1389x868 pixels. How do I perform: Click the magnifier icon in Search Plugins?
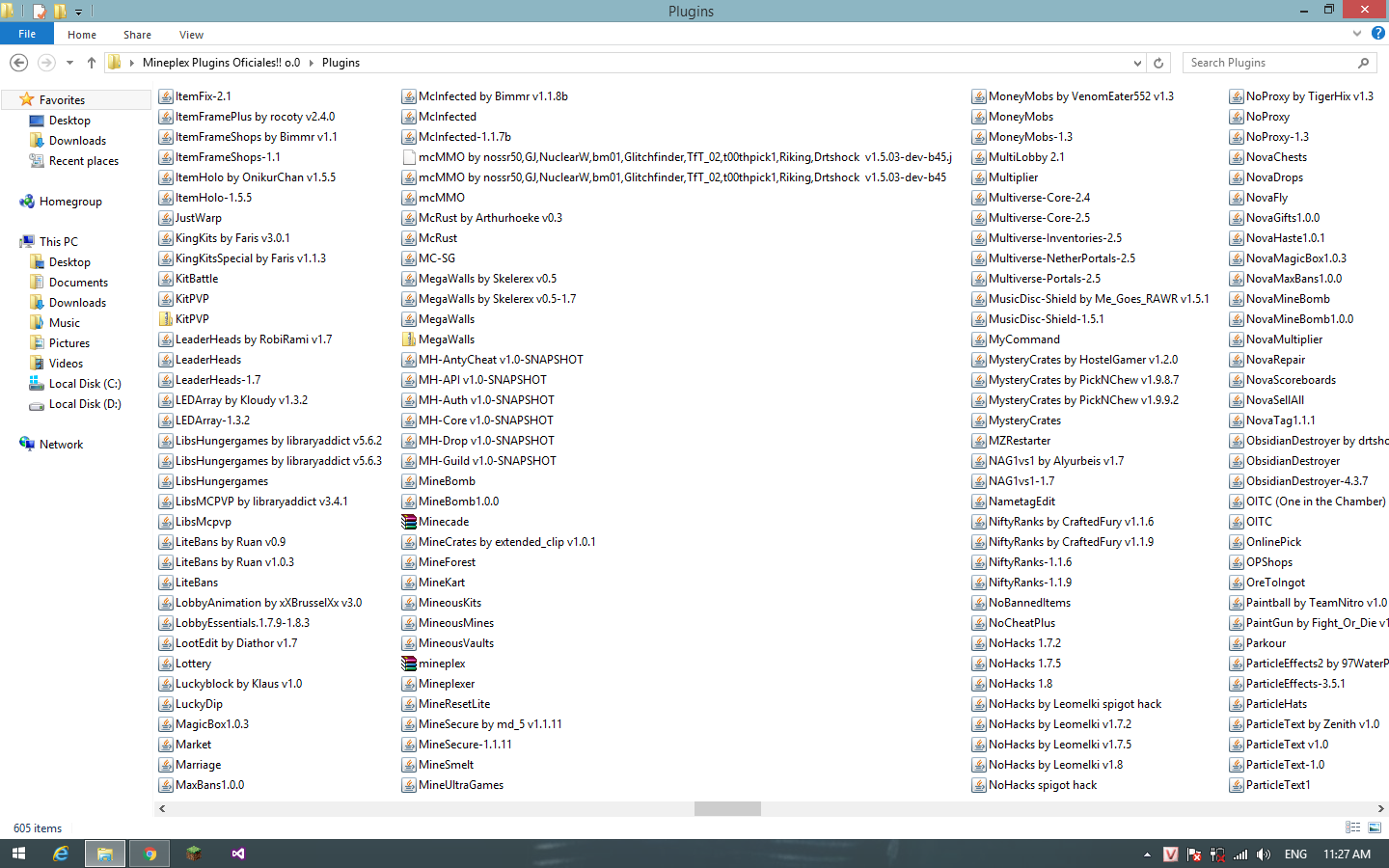(x=1363, y=63)
